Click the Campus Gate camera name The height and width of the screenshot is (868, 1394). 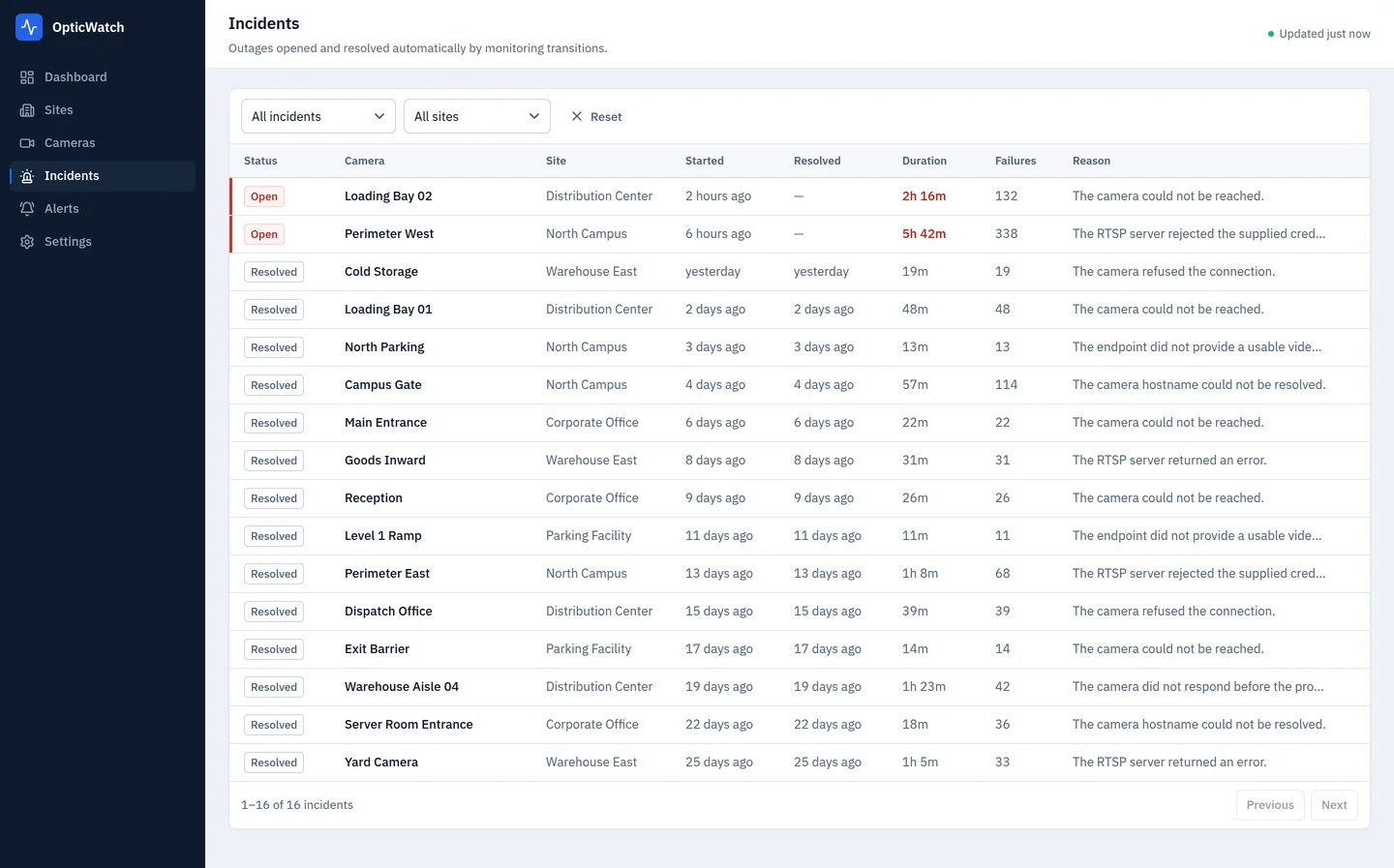[x=383, y=385]
